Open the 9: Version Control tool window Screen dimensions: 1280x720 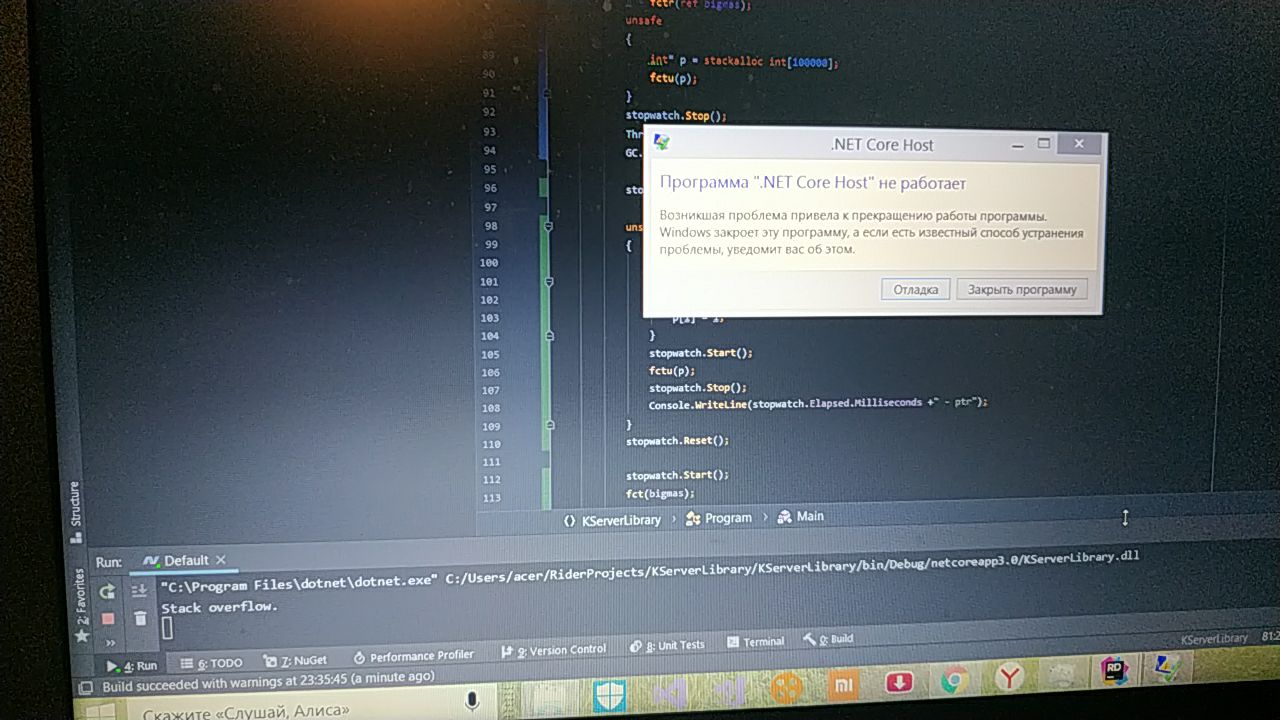(554, 650)
